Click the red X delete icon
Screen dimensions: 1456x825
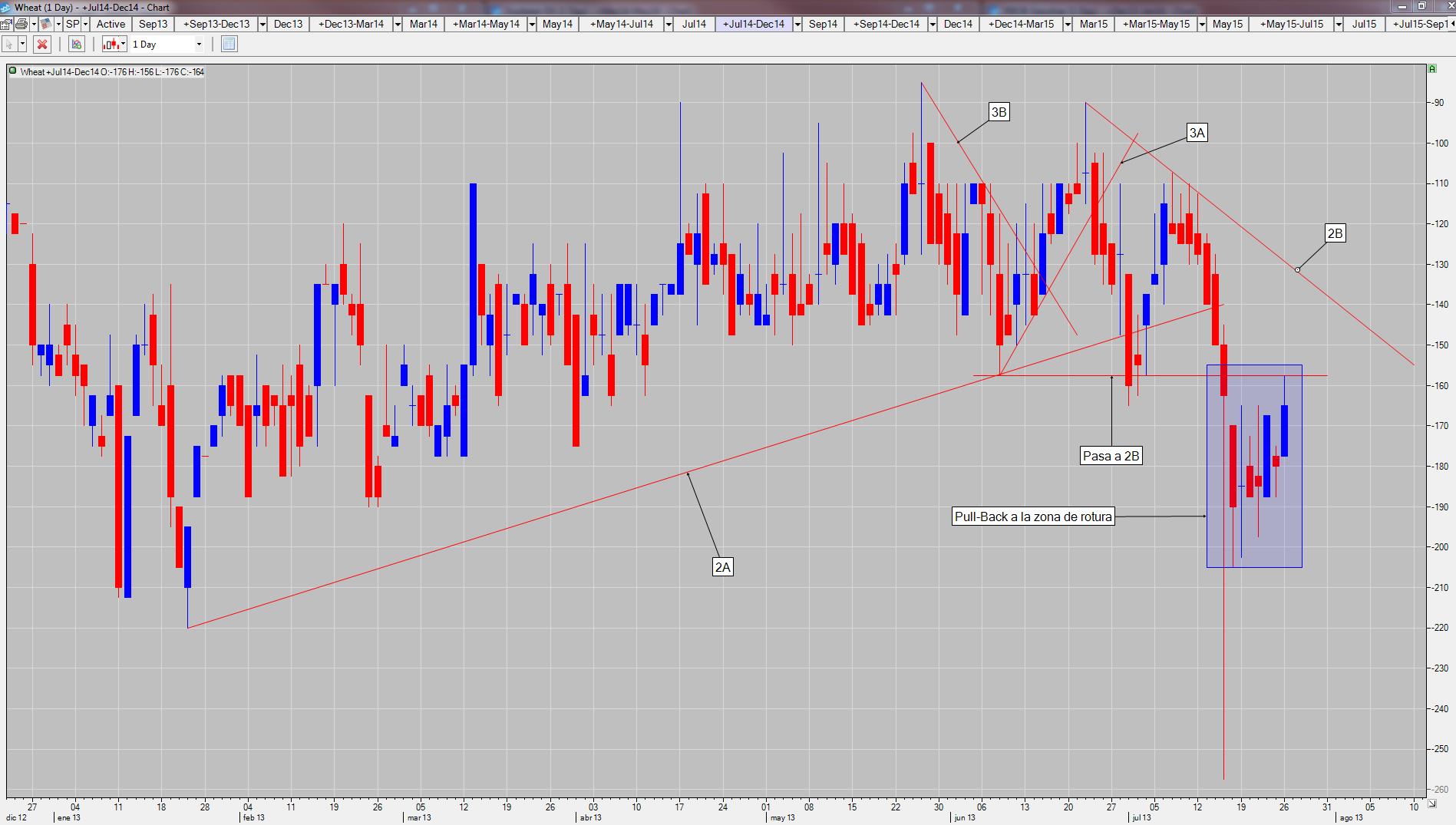click(x=42, y=44)
